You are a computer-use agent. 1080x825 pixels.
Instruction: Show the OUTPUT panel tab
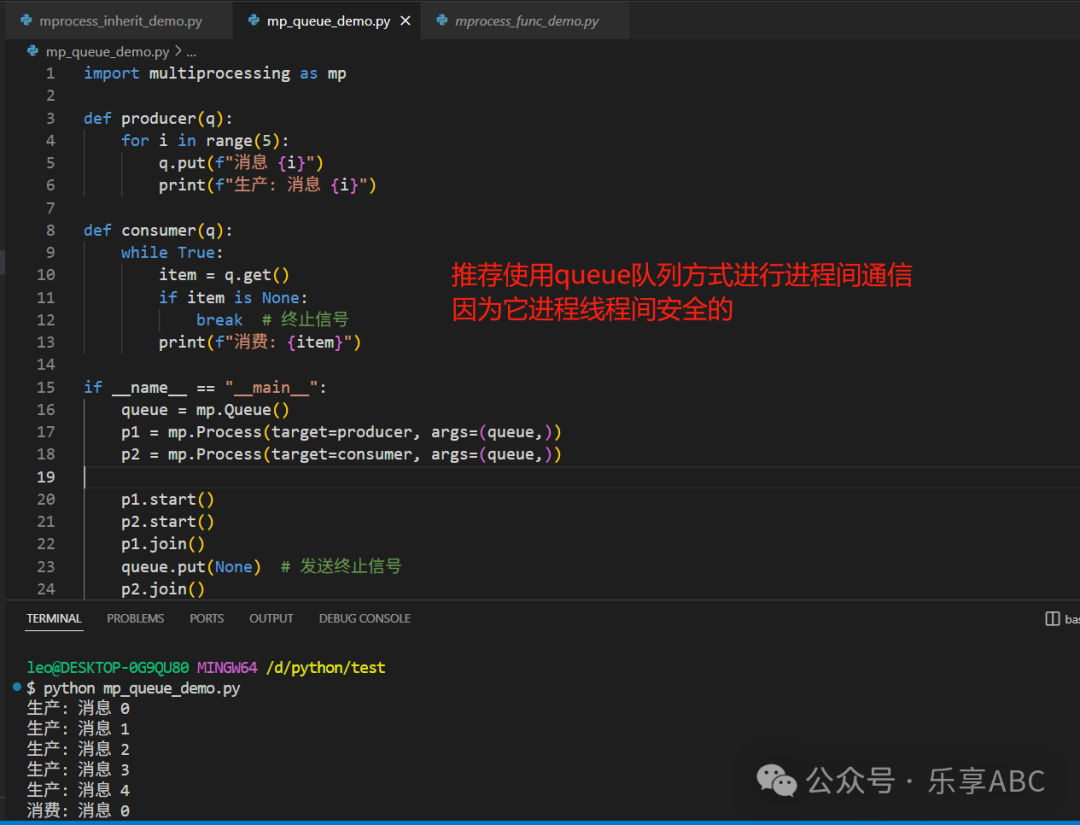(271, 618)
